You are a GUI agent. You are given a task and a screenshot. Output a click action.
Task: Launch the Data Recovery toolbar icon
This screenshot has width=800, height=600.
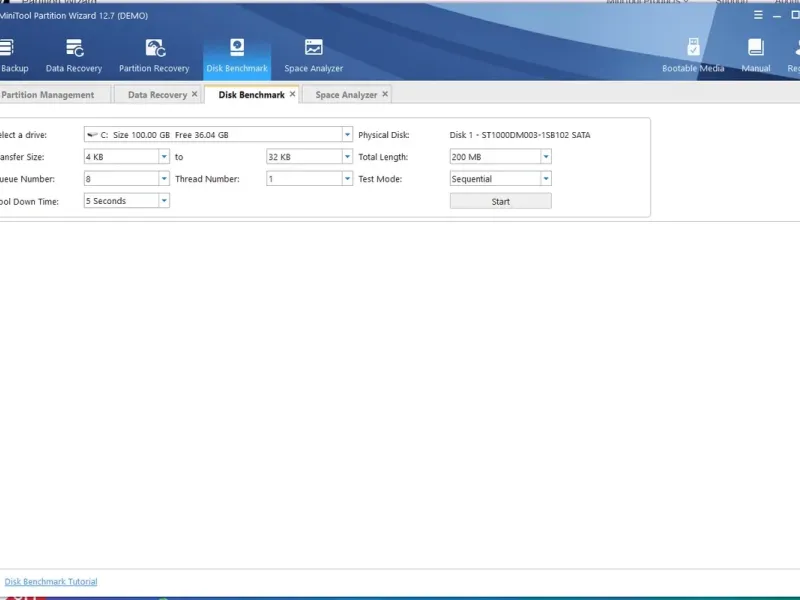coord(74,48)
